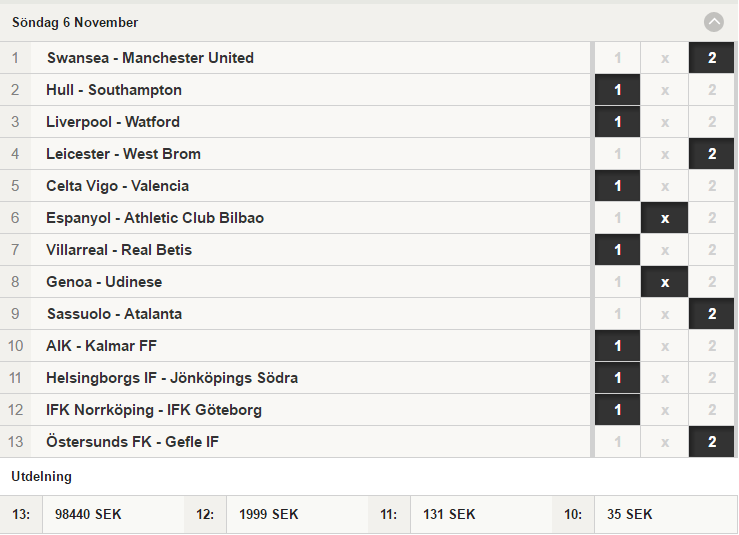
Task: Toggle x for Espanyol - Athletic Club Bilbao
Action: (665, 218)
